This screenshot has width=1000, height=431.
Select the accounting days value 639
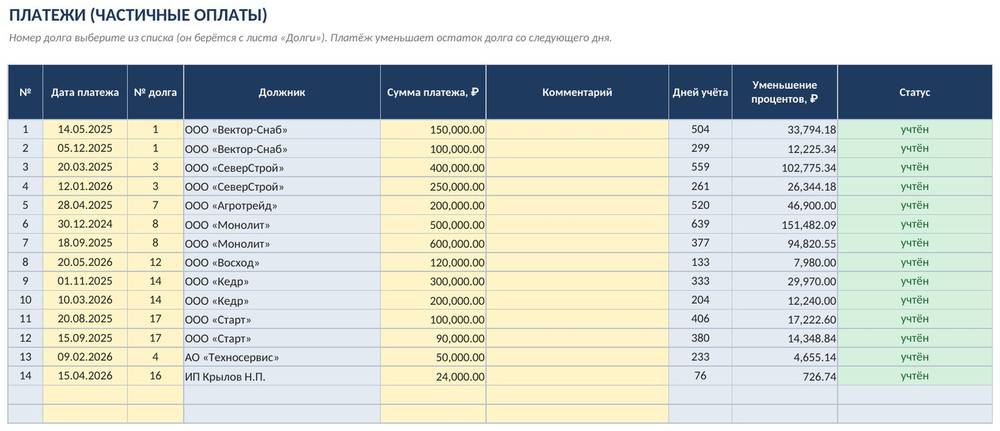[x=700, y=224]
